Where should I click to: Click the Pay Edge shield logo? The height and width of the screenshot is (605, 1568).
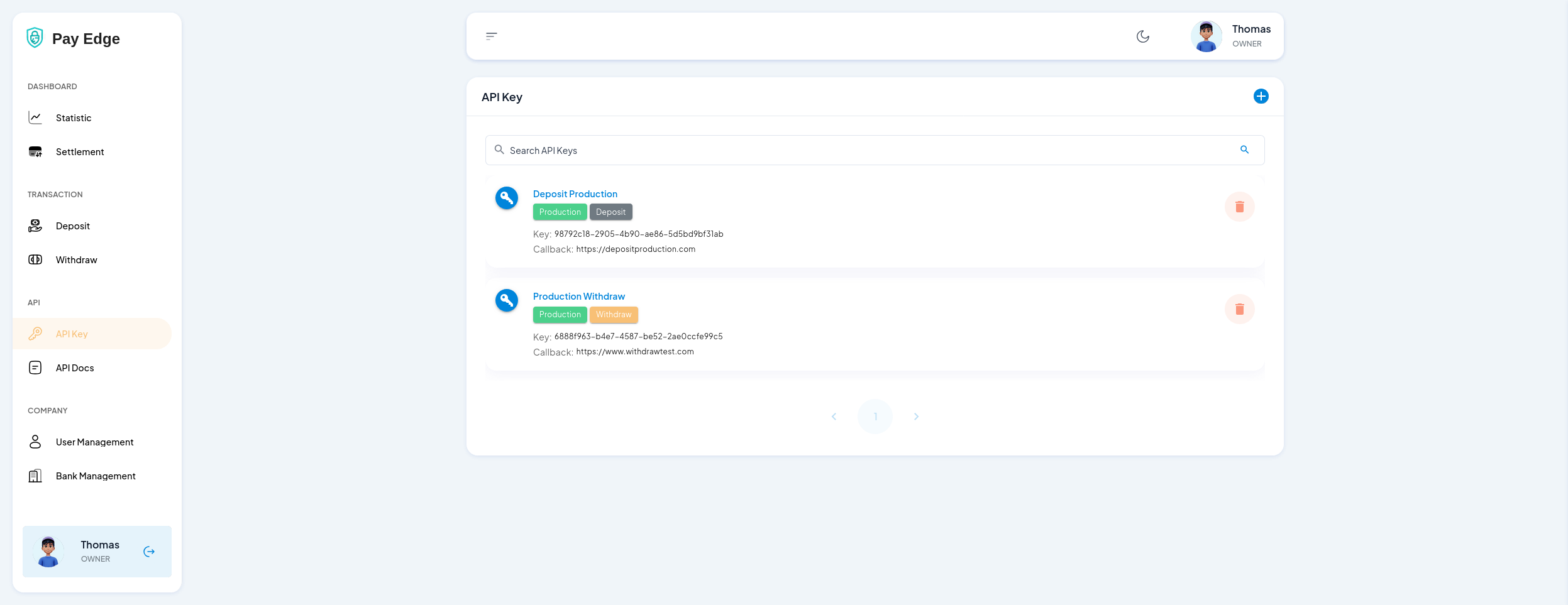pos(35,38)
